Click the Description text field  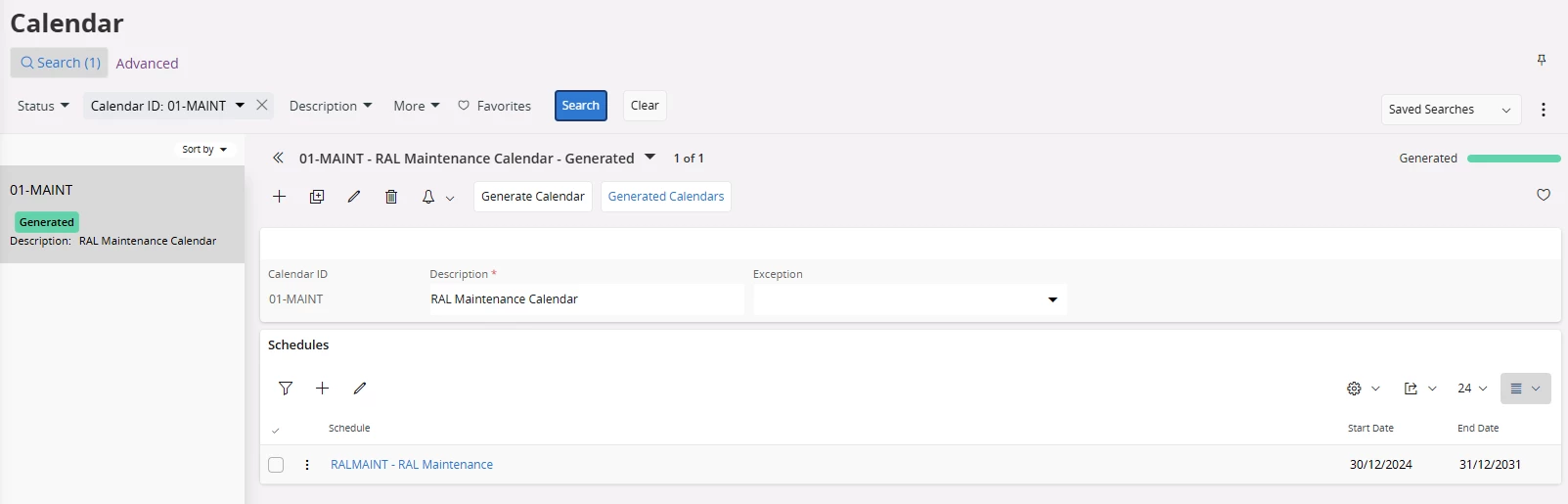coord(586,299)
